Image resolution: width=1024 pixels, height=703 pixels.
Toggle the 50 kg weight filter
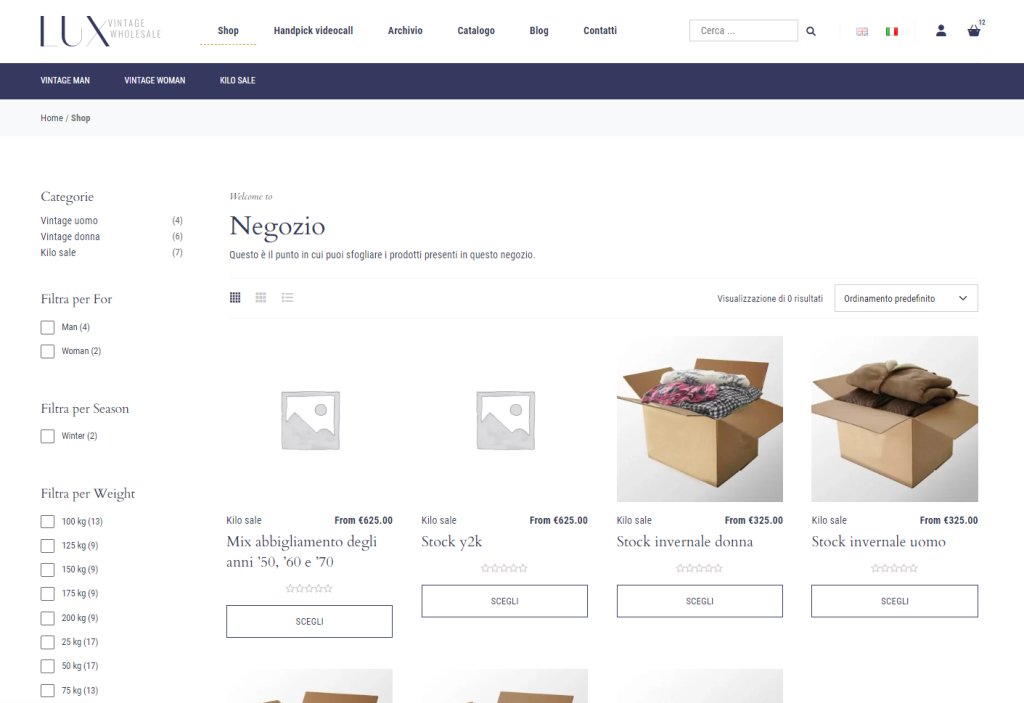[x=48, y=666]
